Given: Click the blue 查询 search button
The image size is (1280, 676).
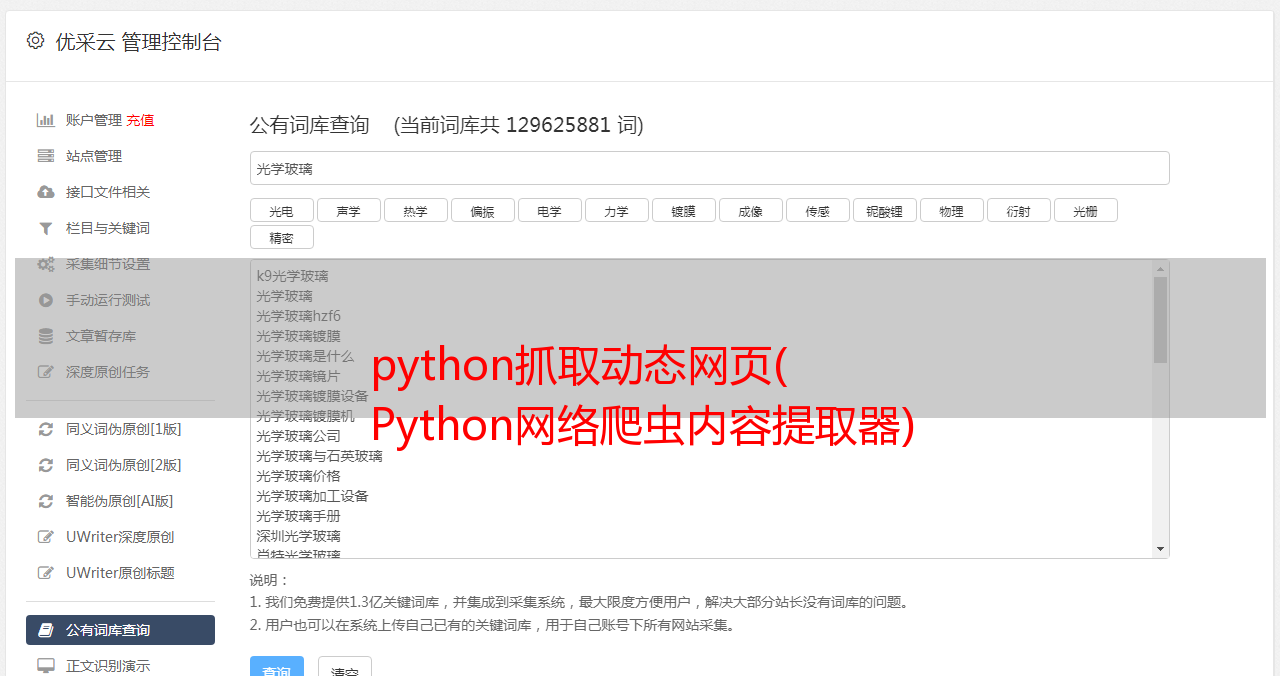Looking at the screenshot, I should 276,666.
